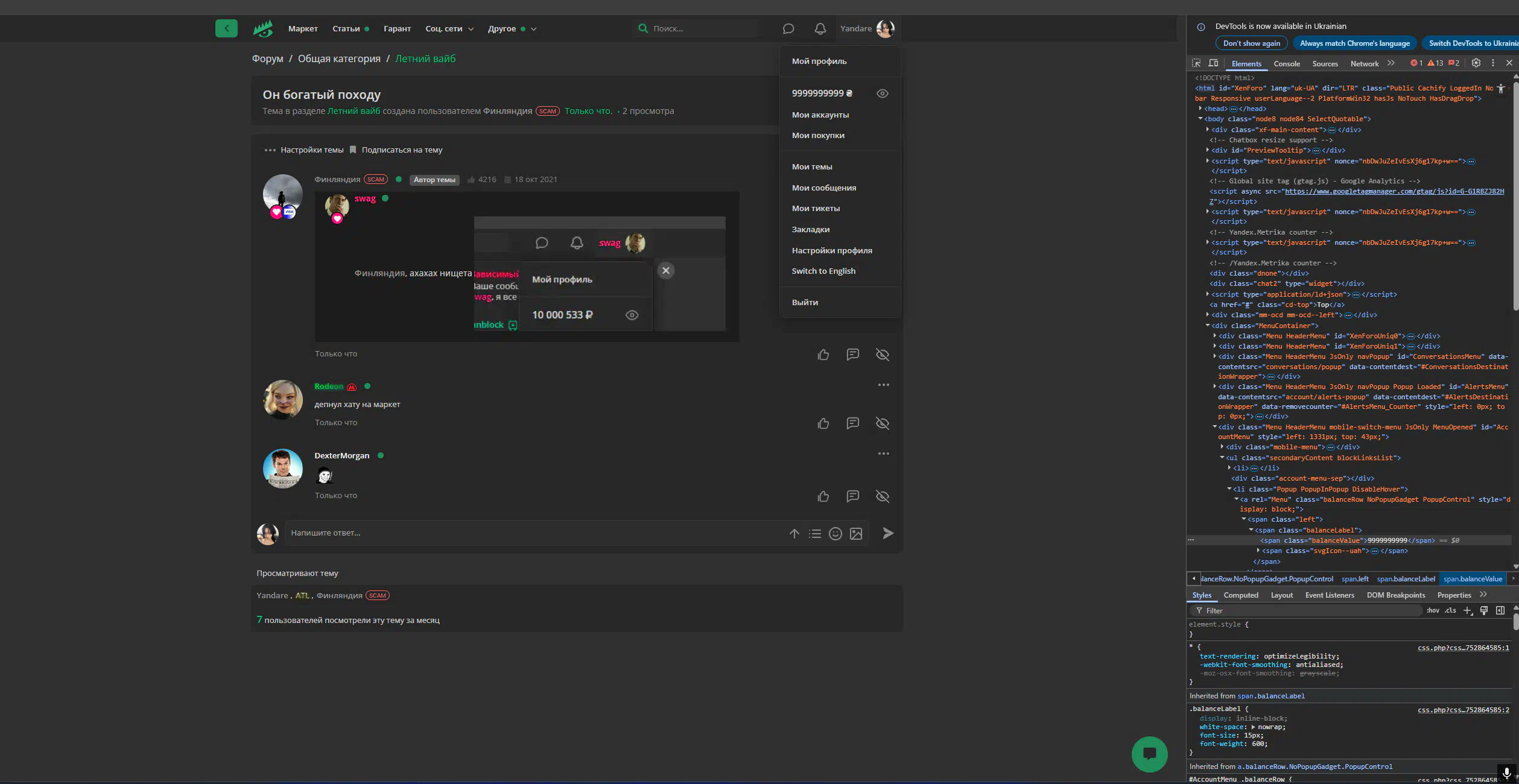Send the reply with the paper plane icon
The height and width of the screenshot is (784, 1519).
pyautogui.click(x=888, y=533)
